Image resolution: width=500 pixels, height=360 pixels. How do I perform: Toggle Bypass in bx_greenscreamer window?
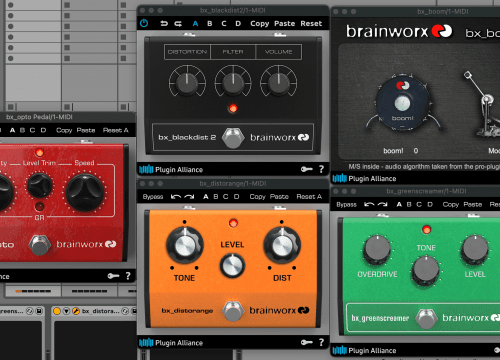[x=347, y=204]
